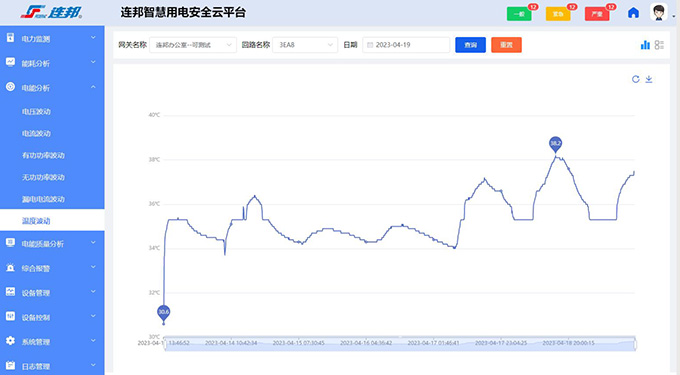Screen dimensions: 680x375
Task: Click the 电能质量分析 sidebar icon
Action: click(10, 243)
